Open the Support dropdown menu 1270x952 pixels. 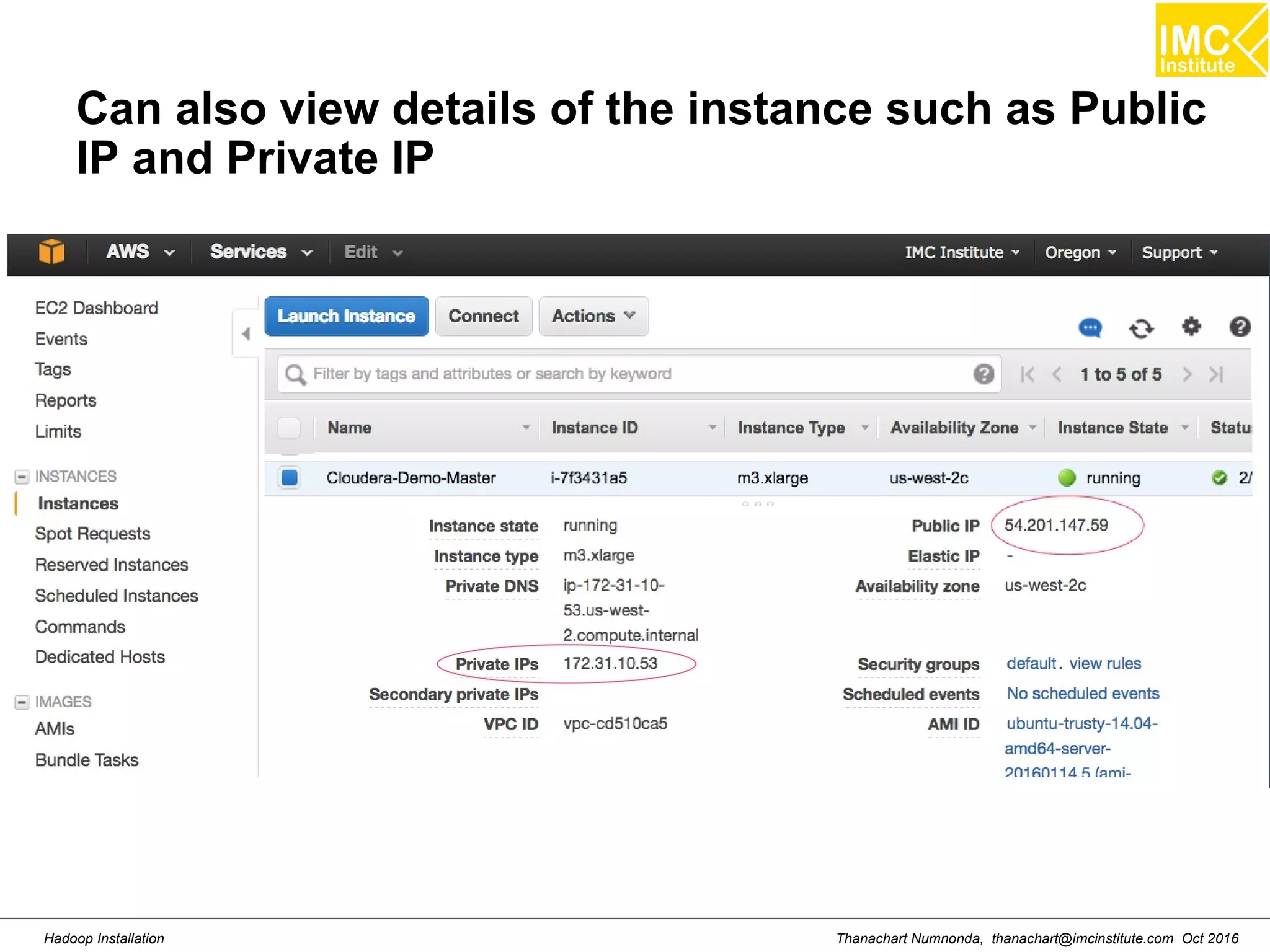pos(1180,253)
